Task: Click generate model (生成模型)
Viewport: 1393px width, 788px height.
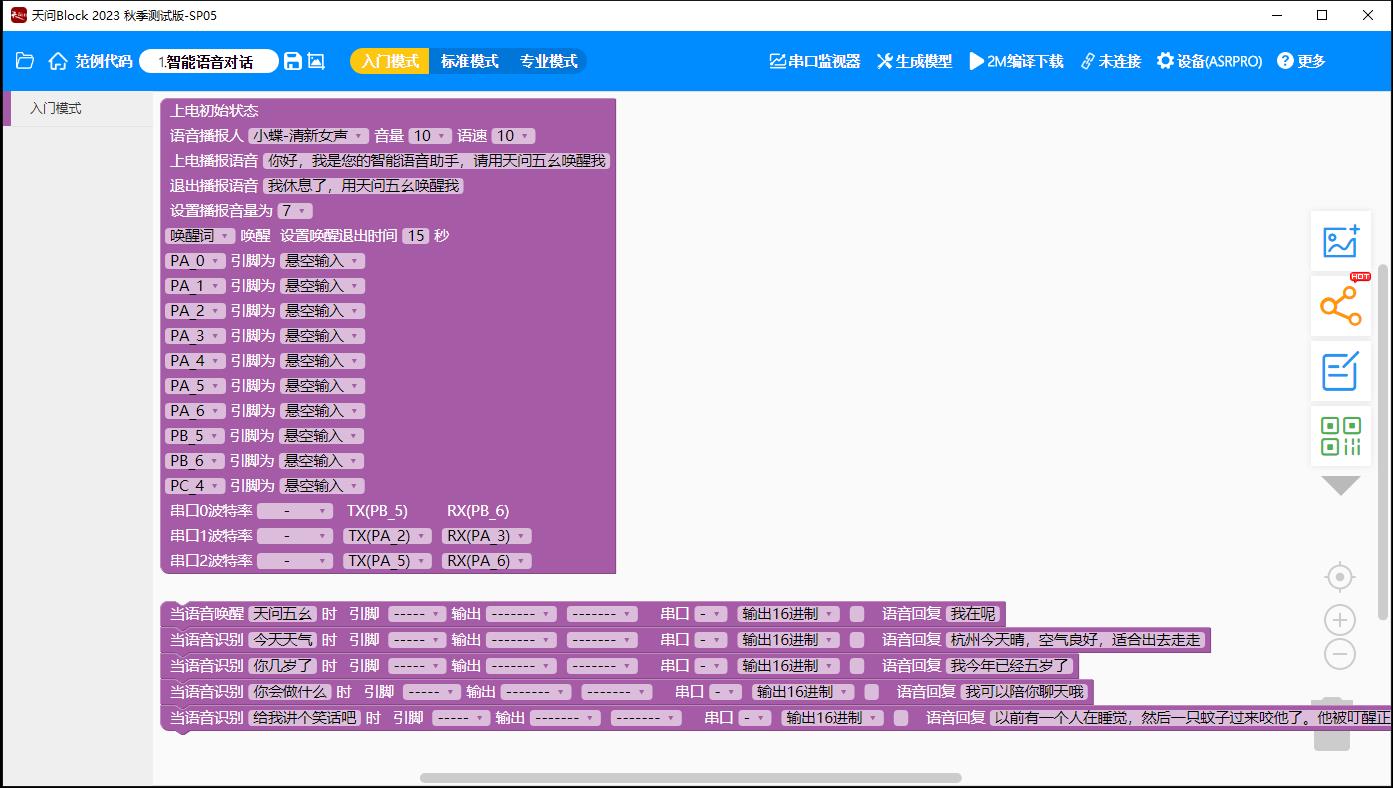Action: pos(914,61)
